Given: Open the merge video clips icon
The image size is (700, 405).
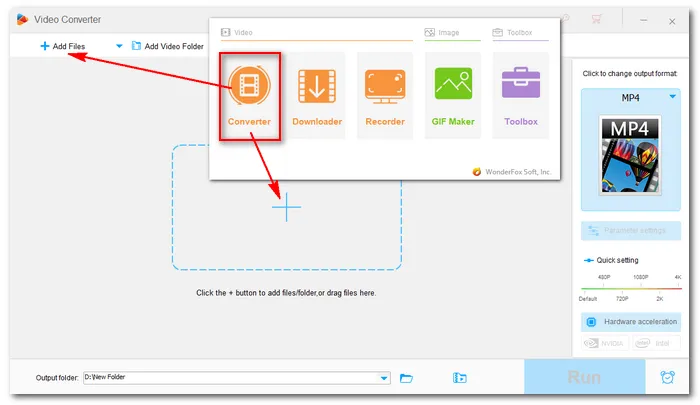Looking at the screenshot, I should 459,378.
